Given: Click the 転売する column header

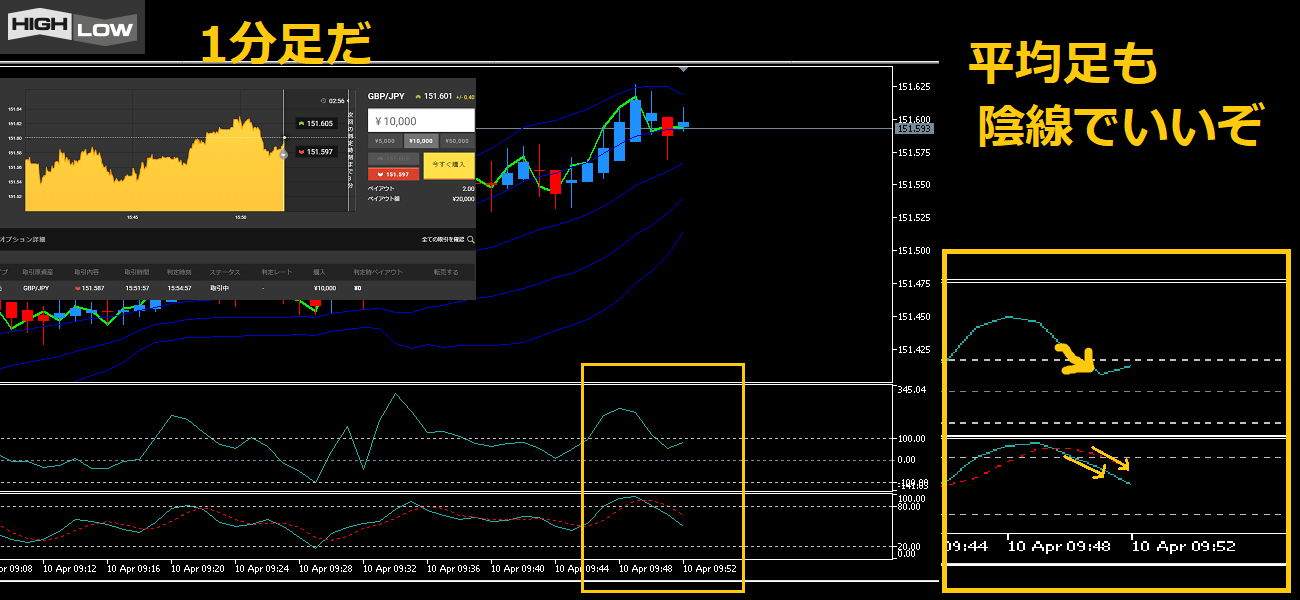Looking at the screenshot, I should (445, 272).
